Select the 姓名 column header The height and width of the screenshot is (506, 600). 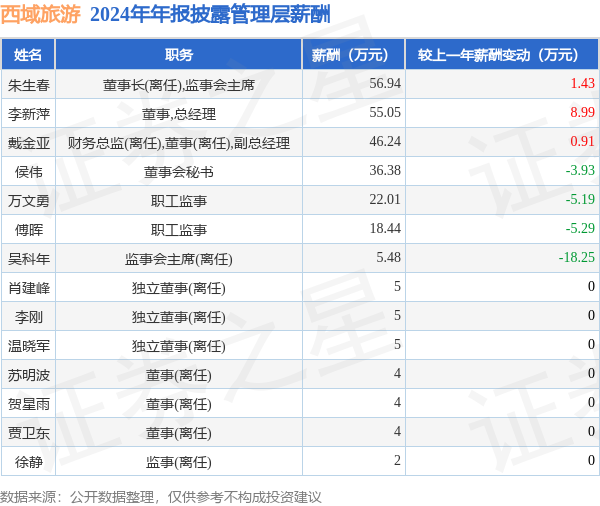(28, 55)
